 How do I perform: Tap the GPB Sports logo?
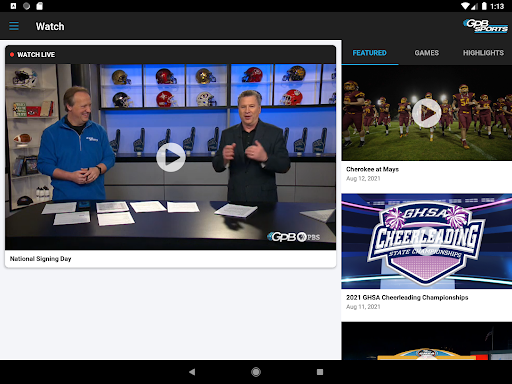(x=485, y=26)
